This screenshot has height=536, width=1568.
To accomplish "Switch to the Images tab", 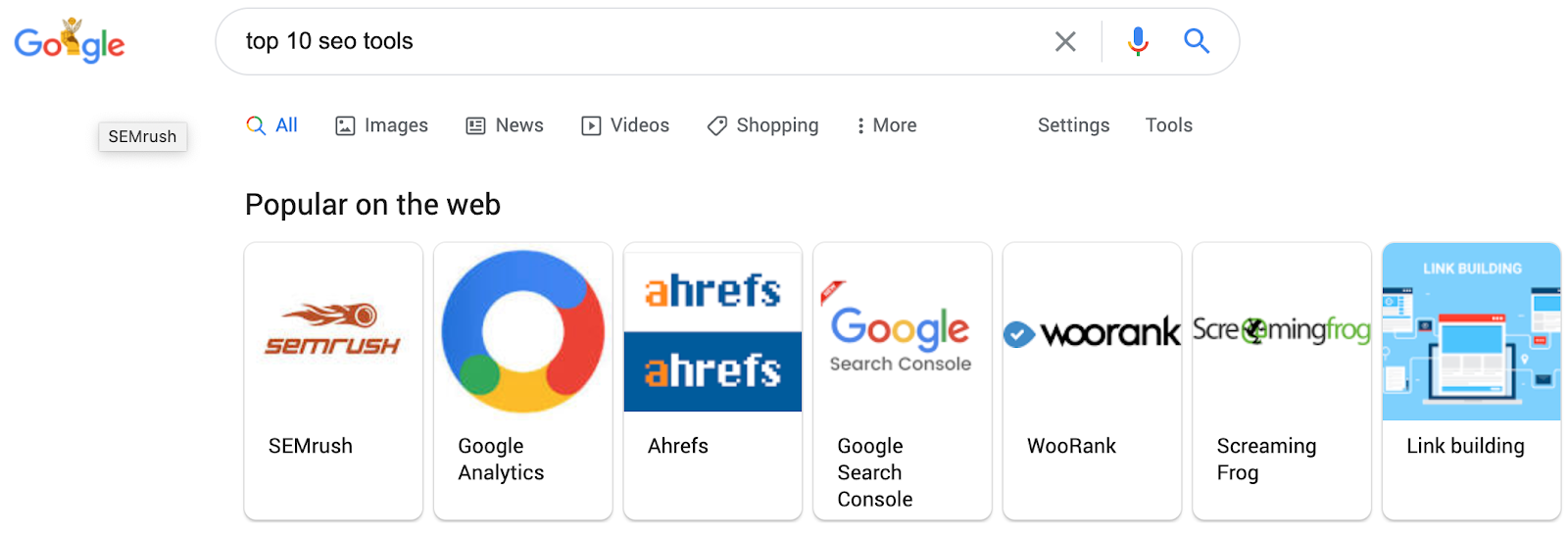I will [381, 125].
